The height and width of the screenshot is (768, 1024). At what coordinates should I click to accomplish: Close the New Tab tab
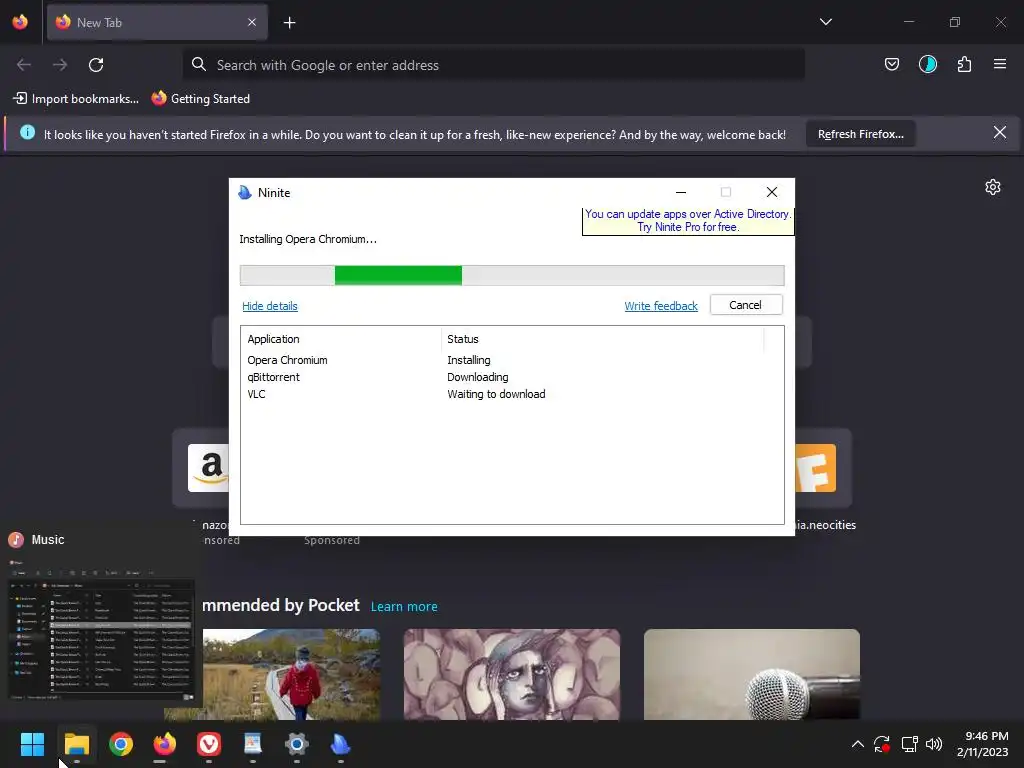click(x=252, y=22)
